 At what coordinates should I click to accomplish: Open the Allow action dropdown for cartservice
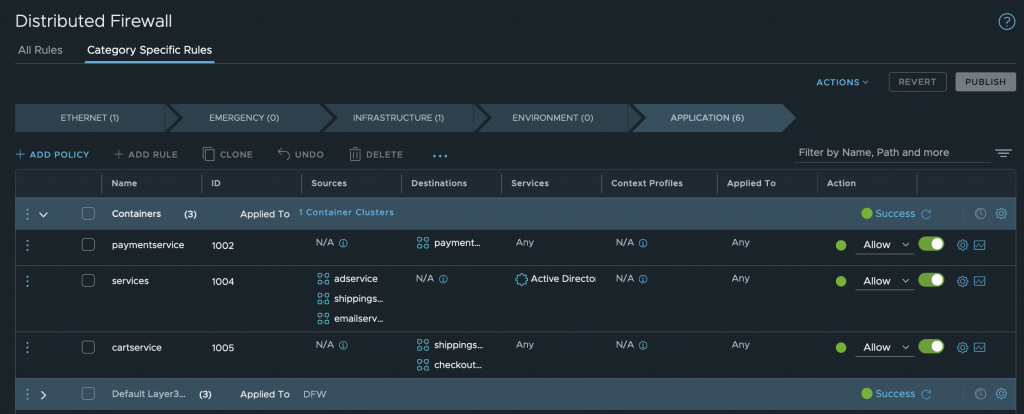[x=883, y=347]
